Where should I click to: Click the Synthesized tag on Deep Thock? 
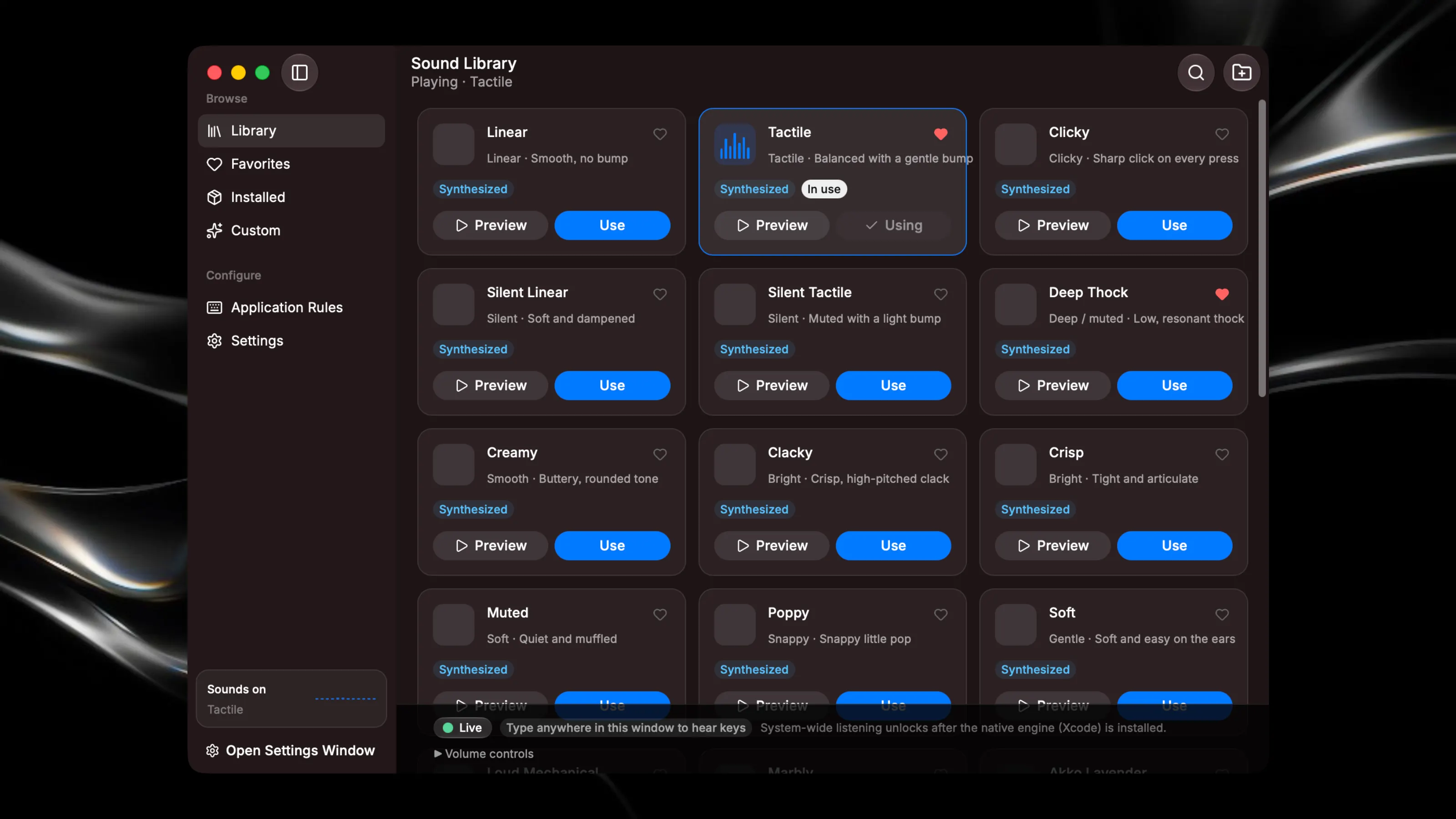(x=1035, y=349)
